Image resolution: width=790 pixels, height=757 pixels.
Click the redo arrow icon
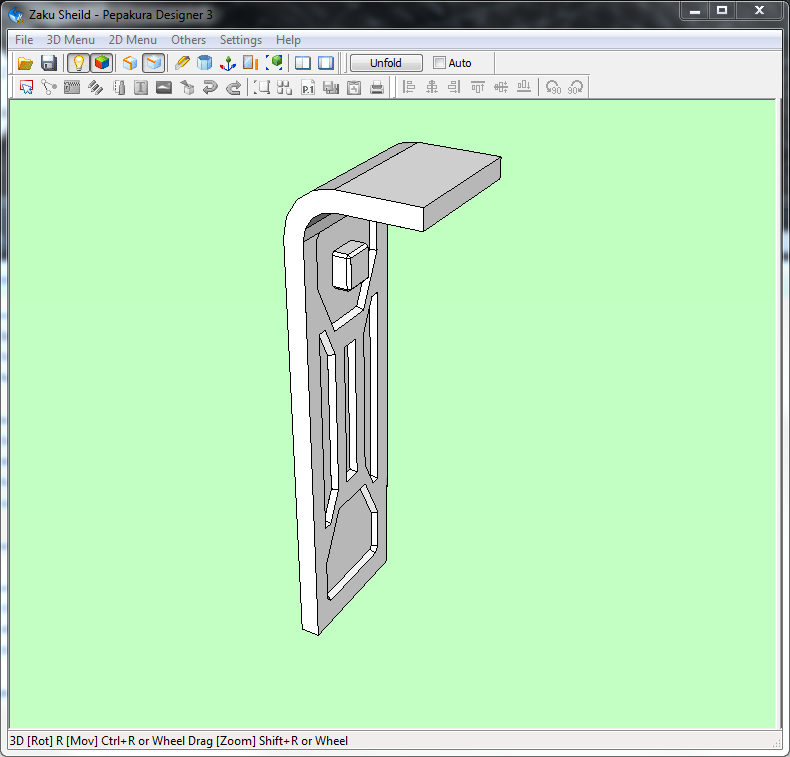pos(233,87)
